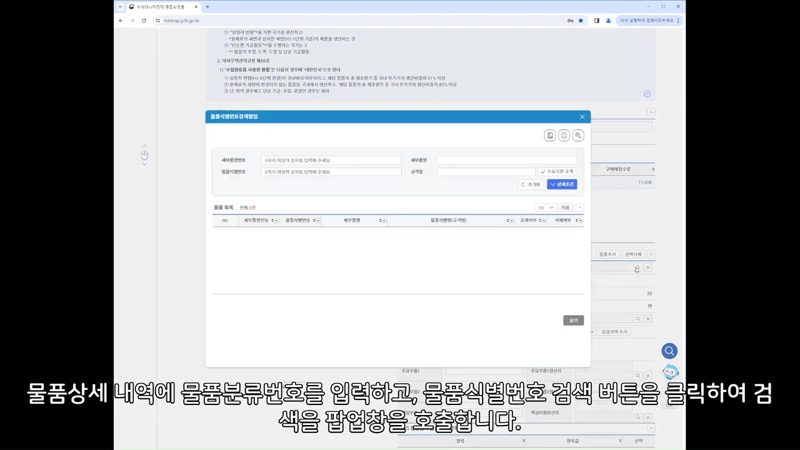Open the 세부품명 column filter dropdown
Image resolution: width=800 pixels, height=450 pixels.
click(383, 220)
